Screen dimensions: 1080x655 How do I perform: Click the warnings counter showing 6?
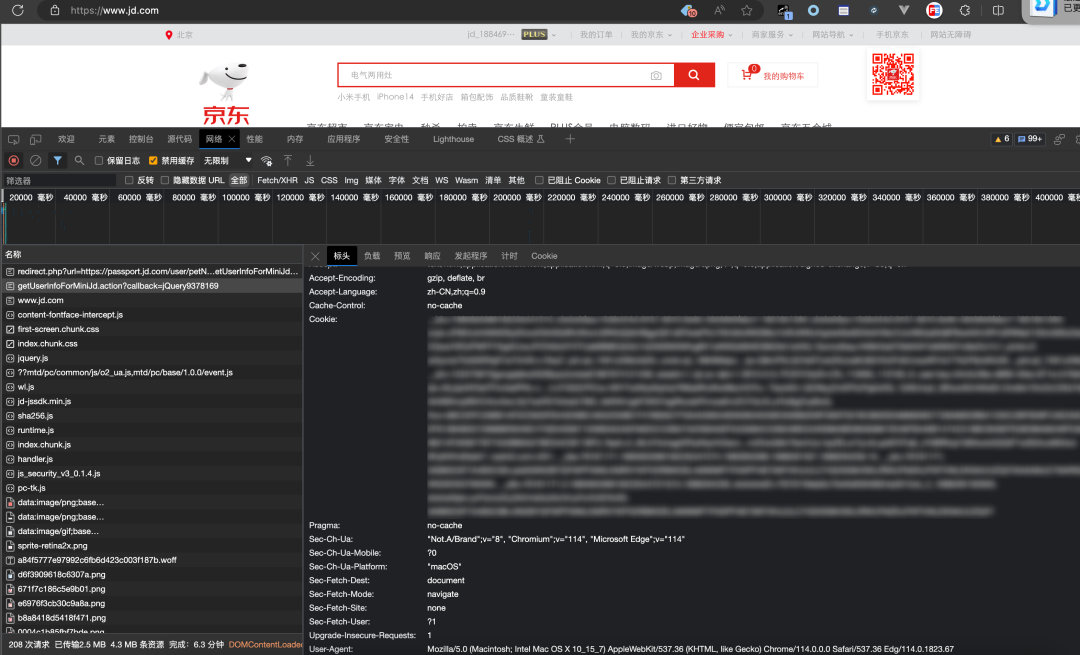coord(1001,139)
